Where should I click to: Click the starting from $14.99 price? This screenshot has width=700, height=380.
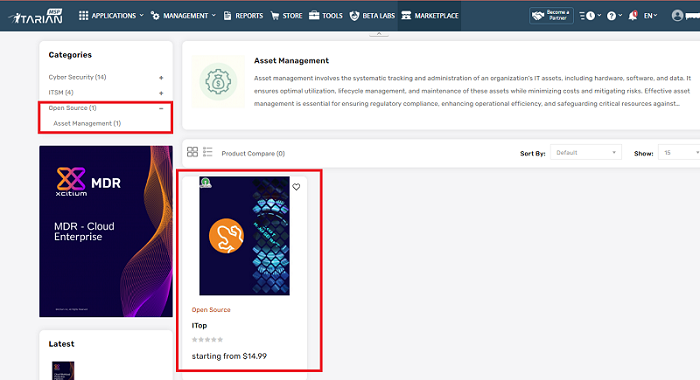pyautogui.click(x=229, y=356)
